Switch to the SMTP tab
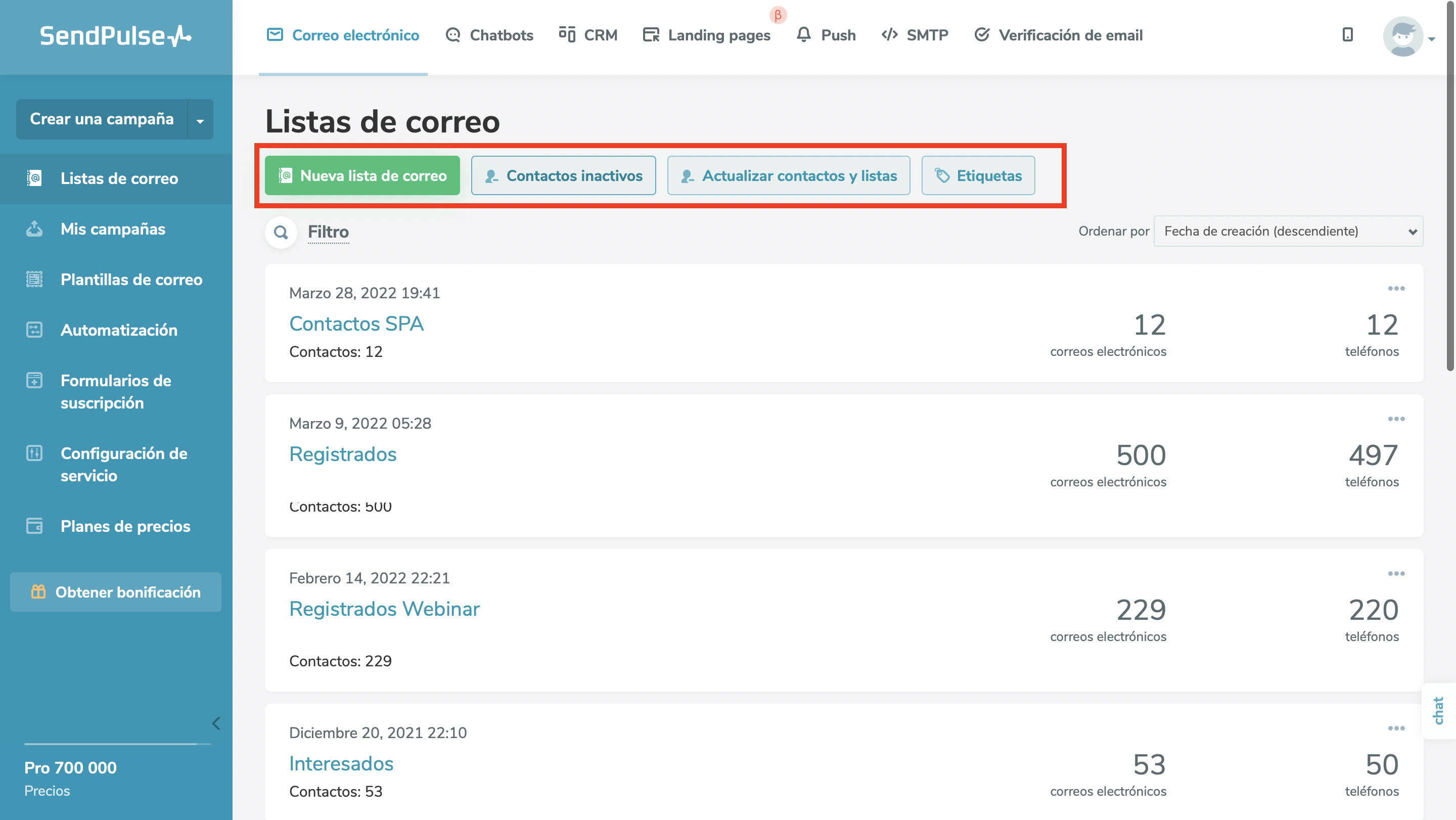1456x820 pixels. pyautogui.click(x=915, y=35)
